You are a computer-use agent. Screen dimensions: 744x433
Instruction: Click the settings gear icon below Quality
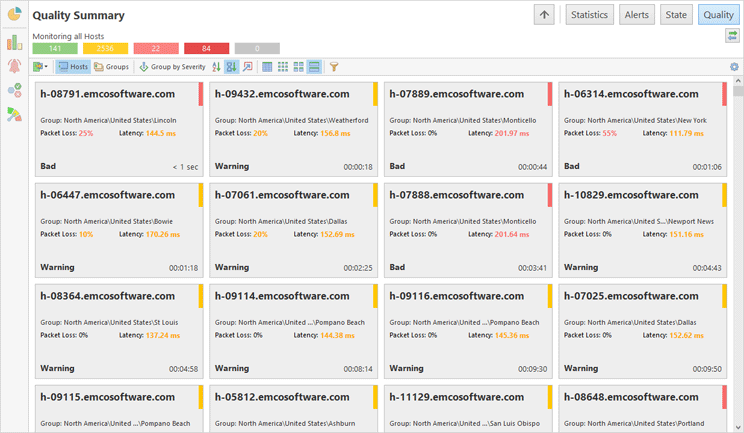[734, 67]
